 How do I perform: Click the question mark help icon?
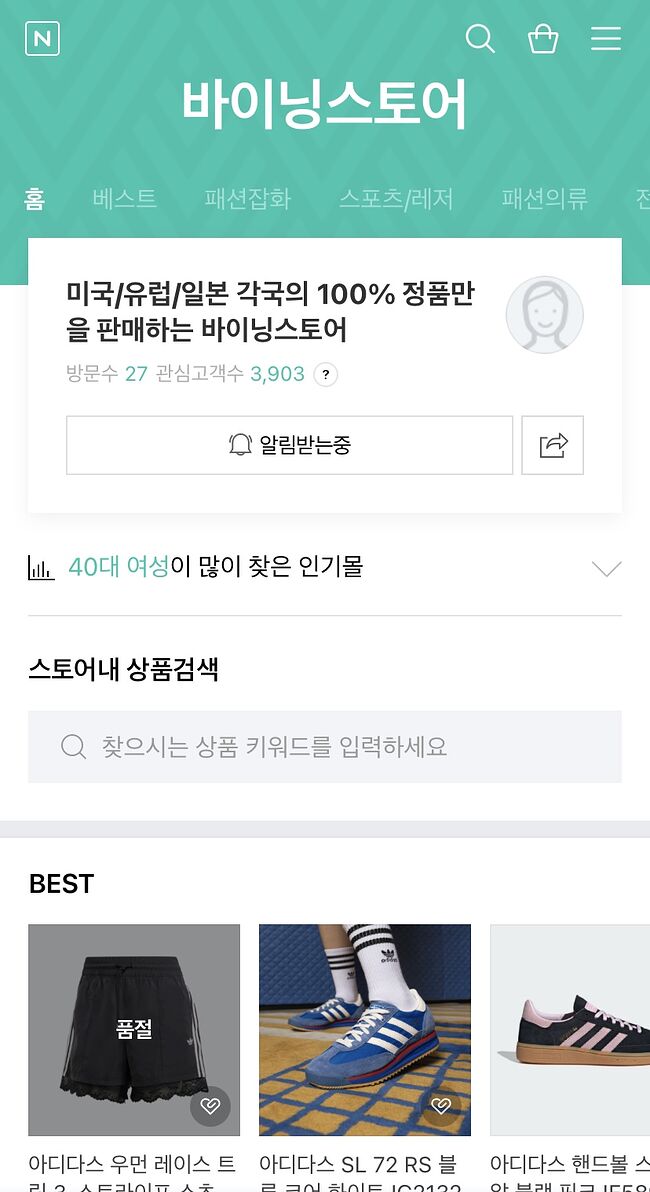(325, 375)
